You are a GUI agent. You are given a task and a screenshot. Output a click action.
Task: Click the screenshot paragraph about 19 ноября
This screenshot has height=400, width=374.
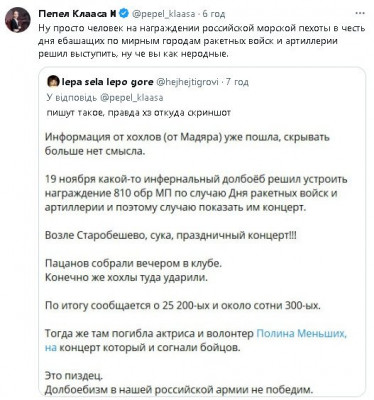pos(196,193)
